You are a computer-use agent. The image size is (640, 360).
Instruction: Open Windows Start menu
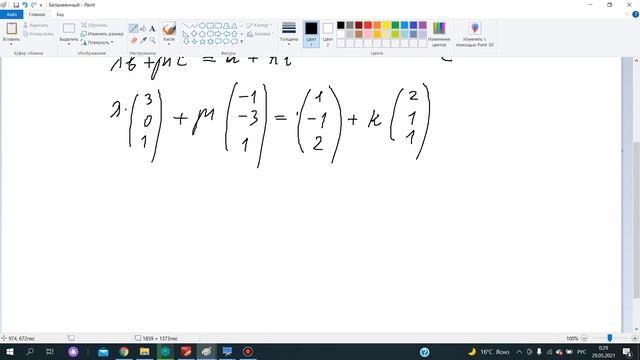(x=9, y=351)
